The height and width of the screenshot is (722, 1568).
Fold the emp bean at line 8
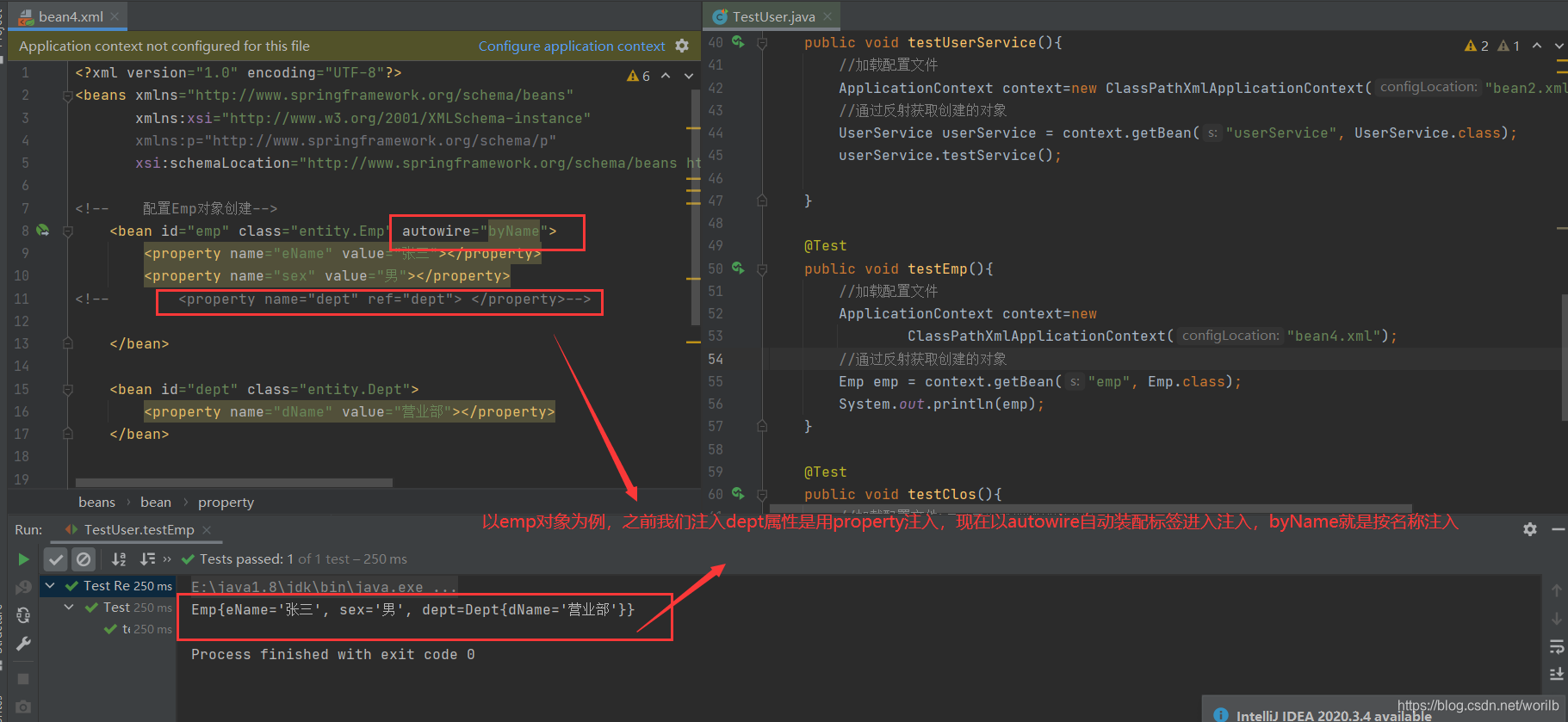[x=68, y=231]
